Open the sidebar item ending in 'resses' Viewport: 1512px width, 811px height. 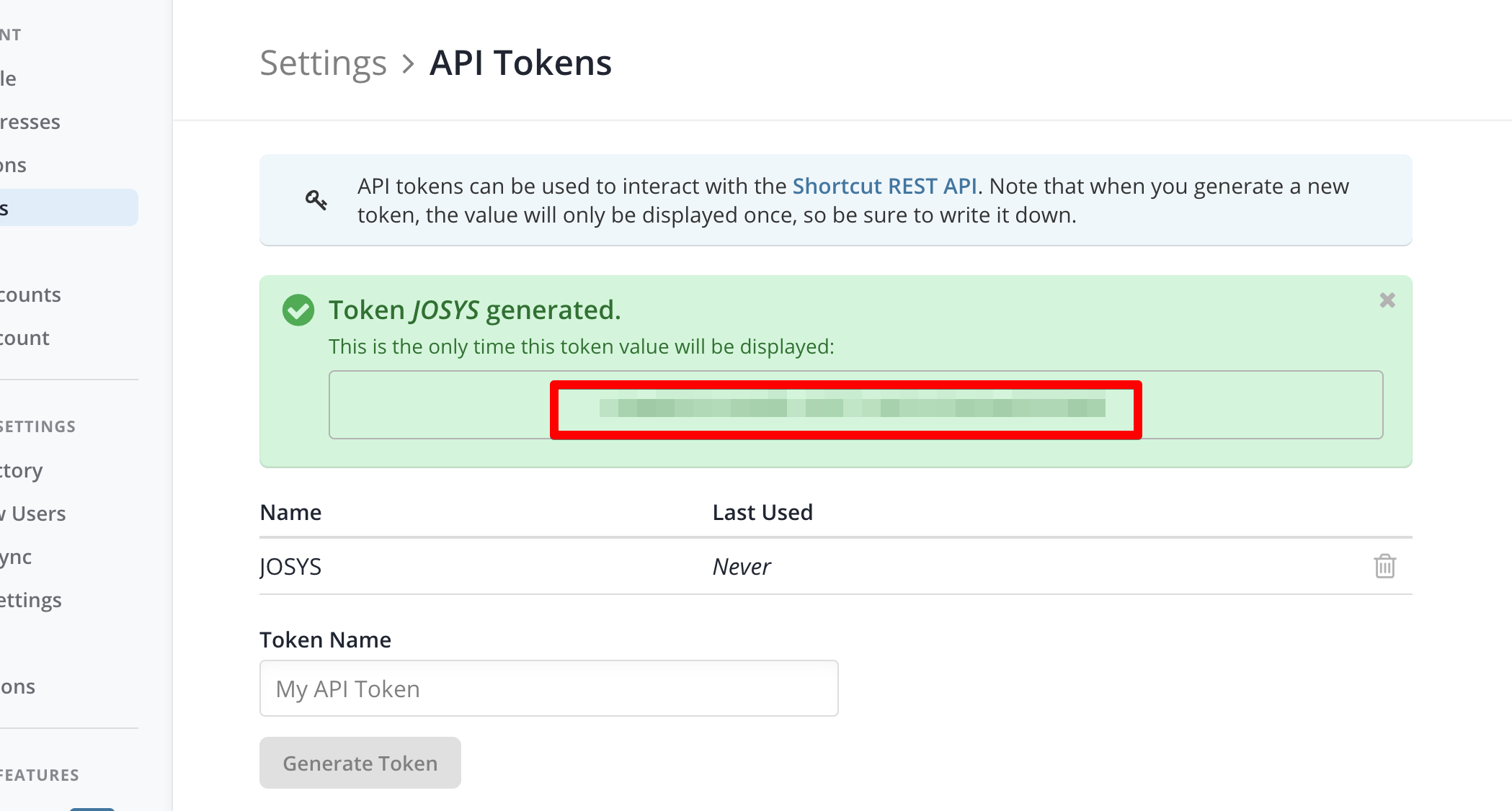click(x=30, y=122)
